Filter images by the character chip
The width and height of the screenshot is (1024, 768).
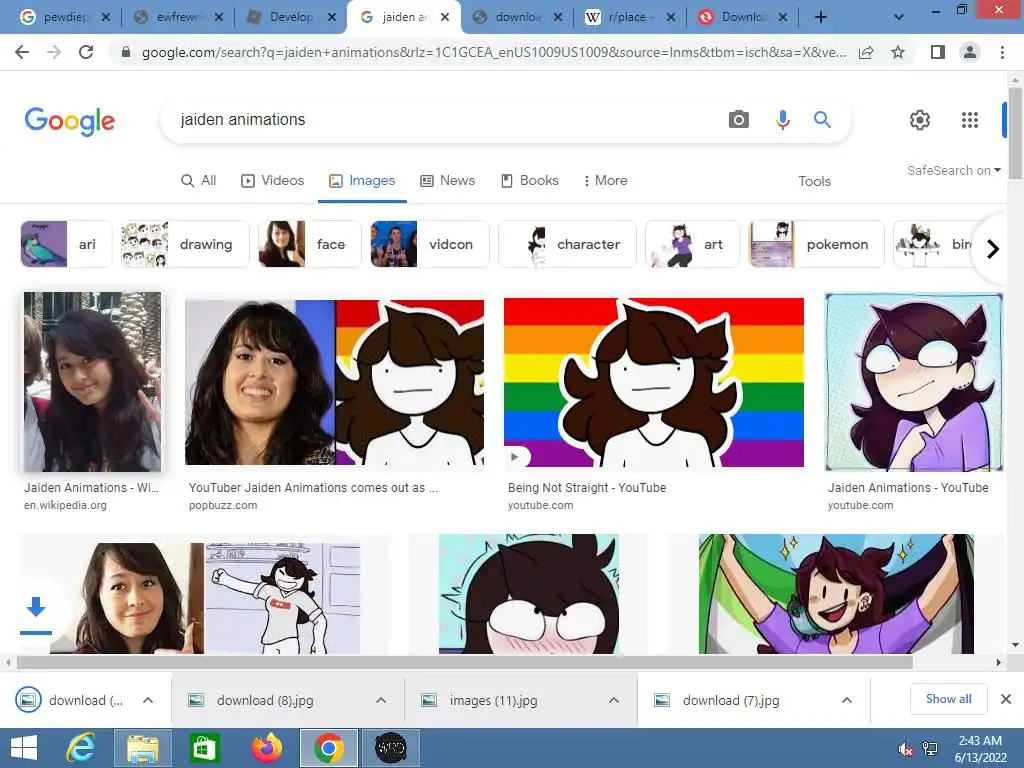coord(567,244)
